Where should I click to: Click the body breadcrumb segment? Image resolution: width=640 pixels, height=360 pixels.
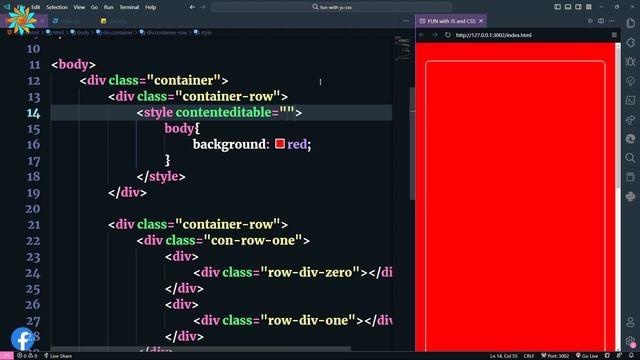click(80, 33)
